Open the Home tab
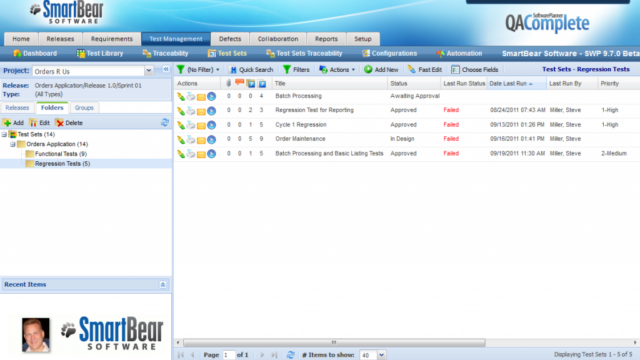Viewport: 640px width, 360px height. click(x=21, y=39)
